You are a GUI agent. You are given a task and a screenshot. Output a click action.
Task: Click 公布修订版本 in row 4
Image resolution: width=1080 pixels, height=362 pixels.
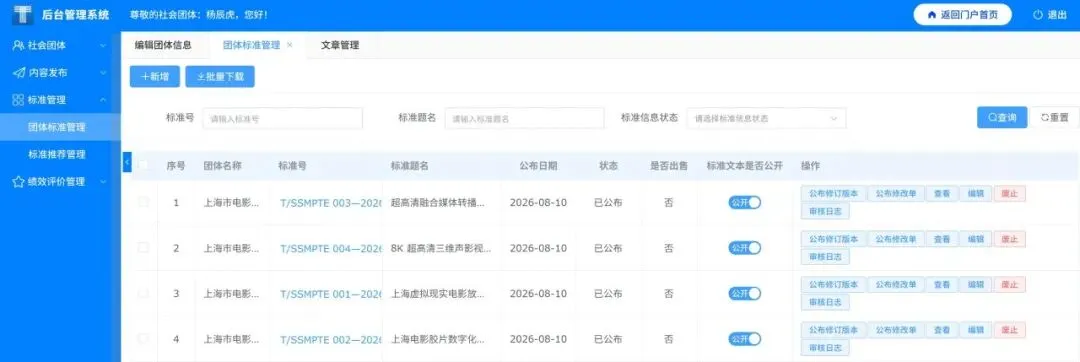pyautogui.click(x=833, y=330)
